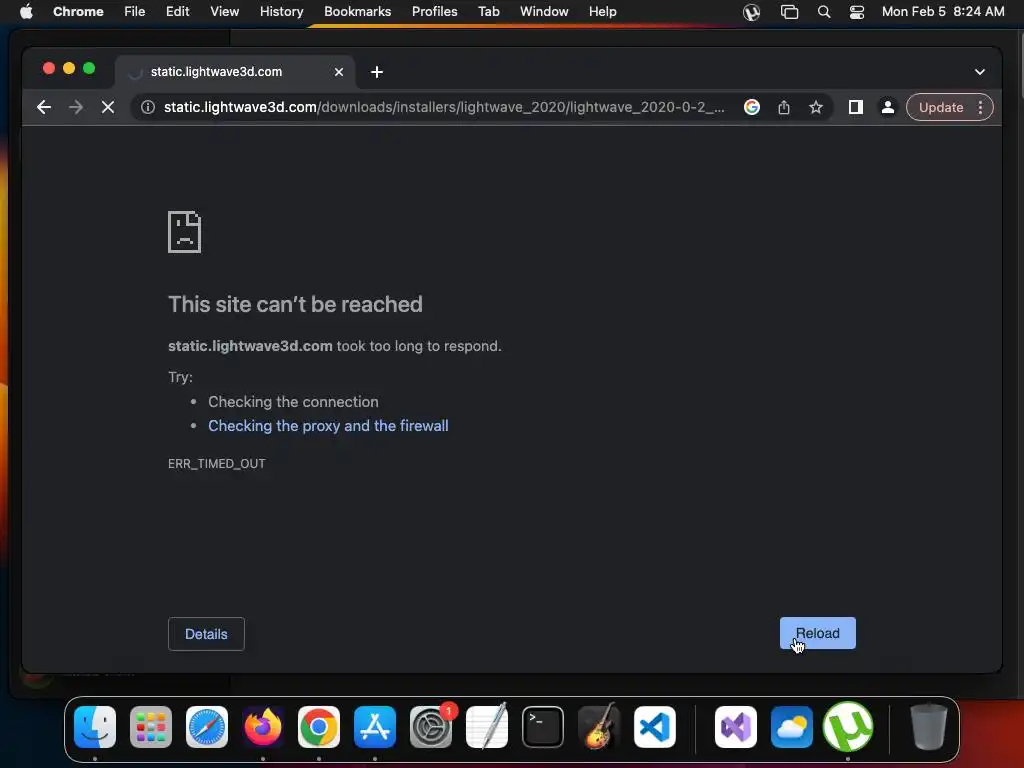
Task: Open Finder from the Dock
Action: (x=95, y=727)
